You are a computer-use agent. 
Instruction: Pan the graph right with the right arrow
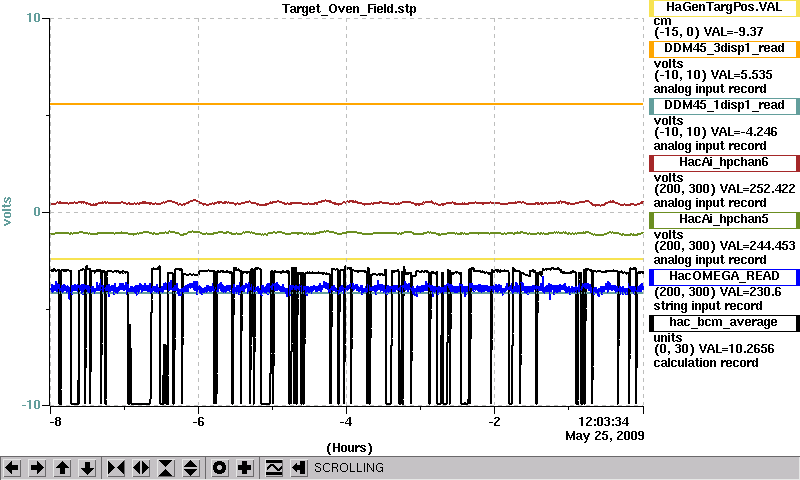(x=37, y=468)
